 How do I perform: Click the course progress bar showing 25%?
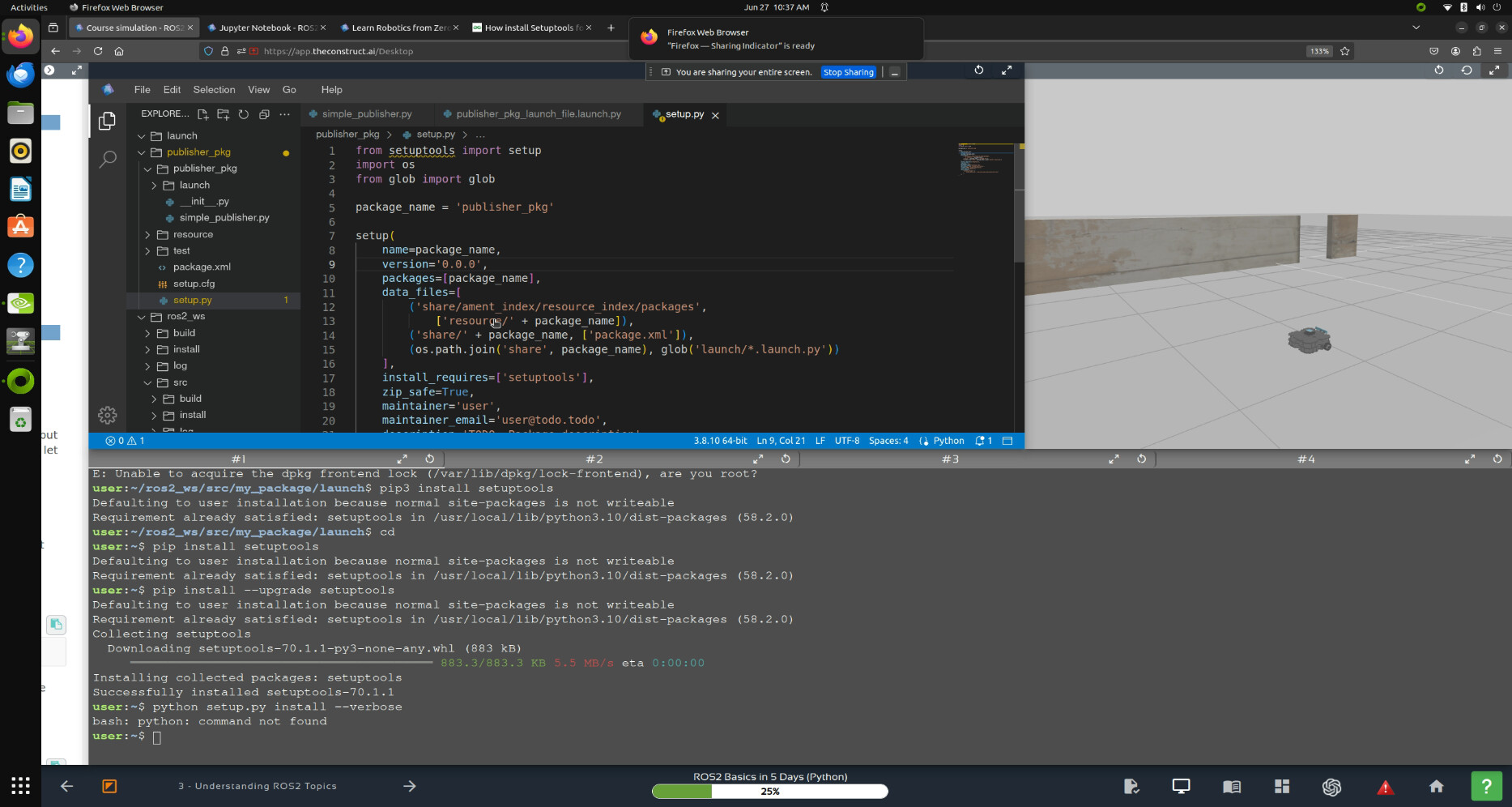(x=769, y=791)
